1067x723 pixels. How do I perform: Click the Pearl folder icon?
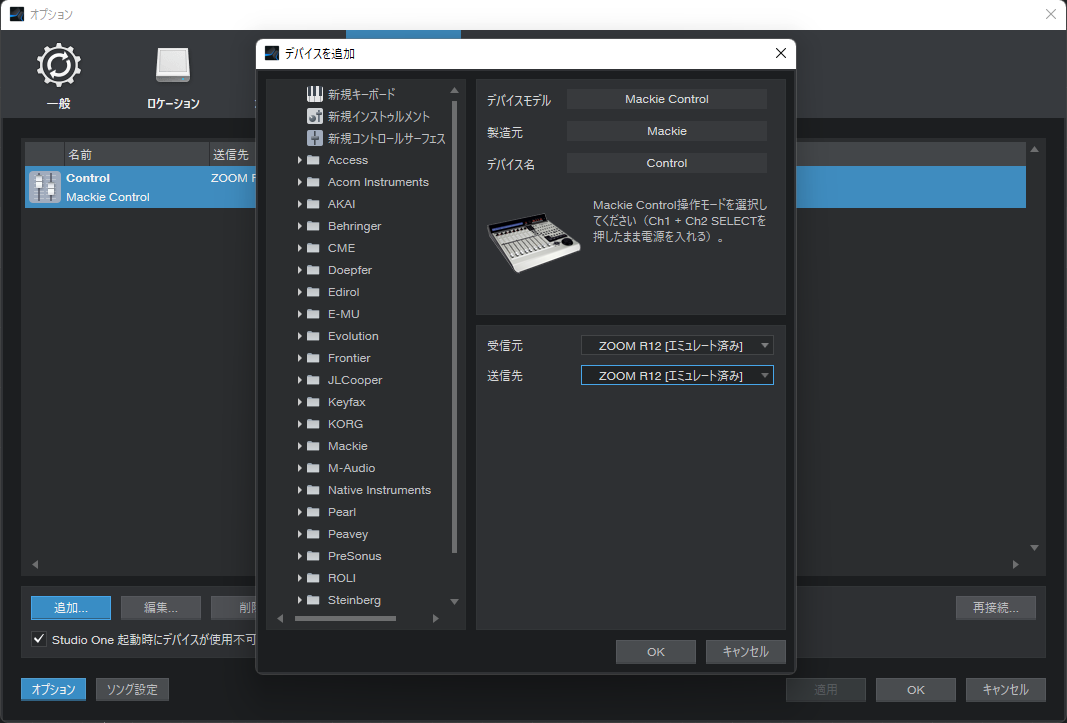[313, 512]
